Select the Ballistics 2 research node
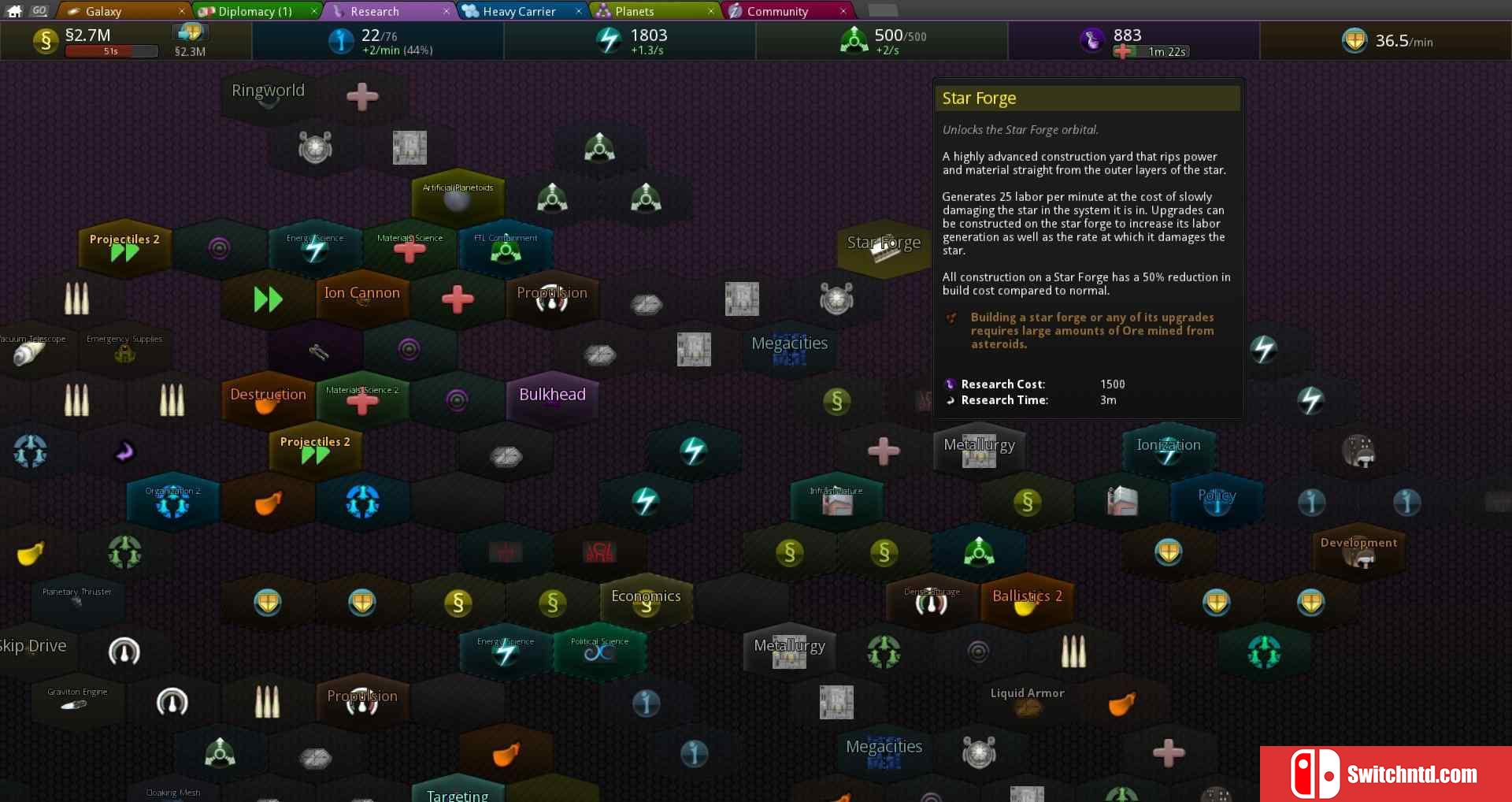Screen dimensions: 1512x802 coord(1027,601)
